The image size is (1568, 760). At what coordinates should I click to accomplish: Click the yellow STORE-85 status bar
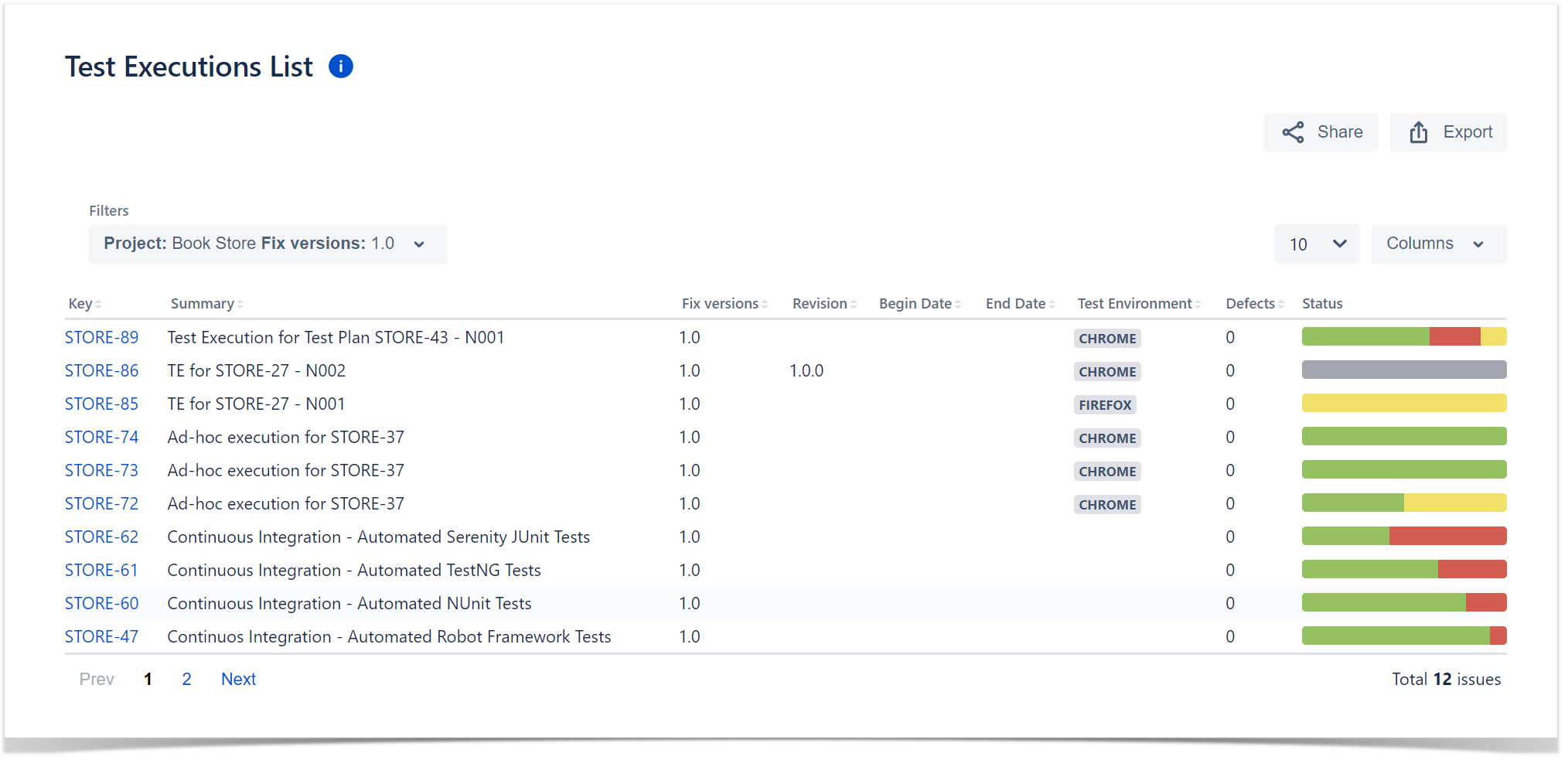[1404, 403]
